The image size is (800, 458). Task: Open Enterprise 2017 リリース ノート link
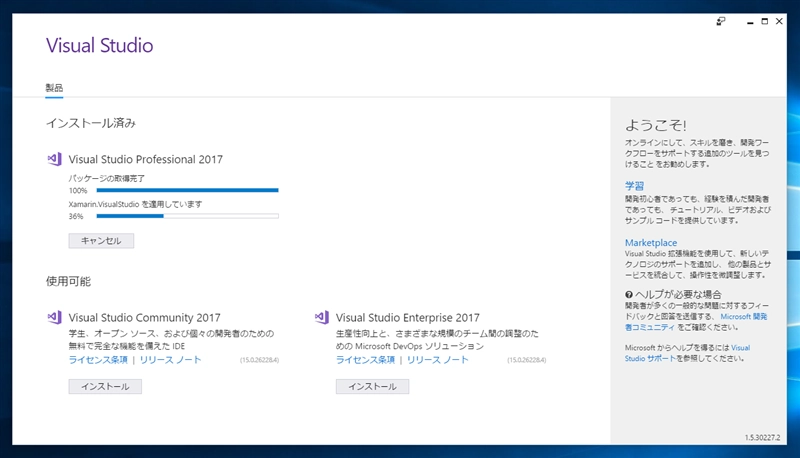tap(438, 360)
